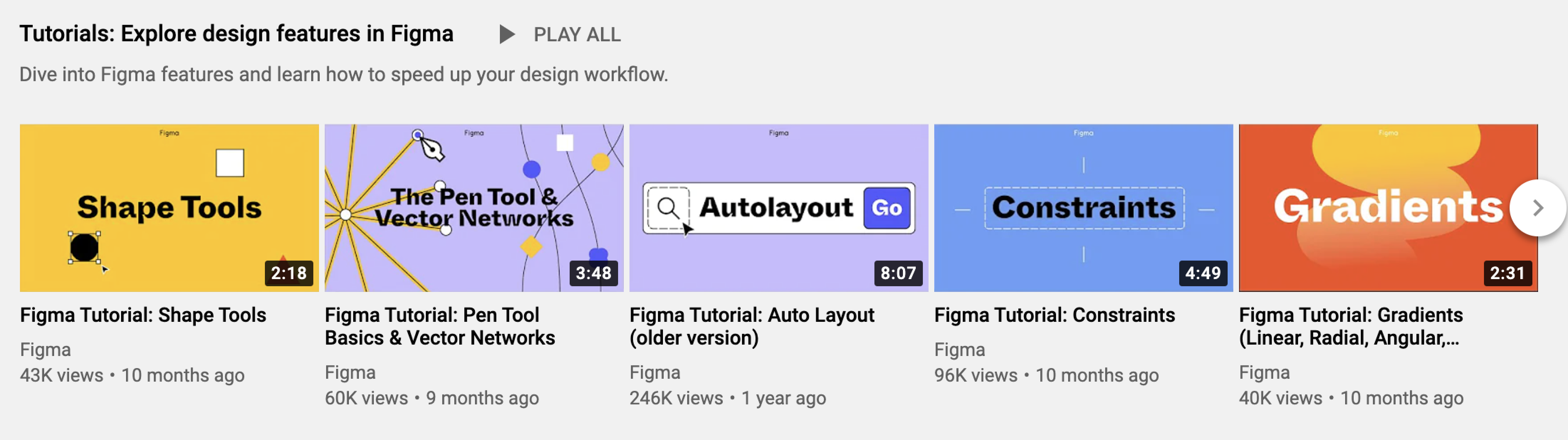Click Figma channel name under Shape Tools
The width and height of the screenshot is (1568, 440).
[46, 349]
